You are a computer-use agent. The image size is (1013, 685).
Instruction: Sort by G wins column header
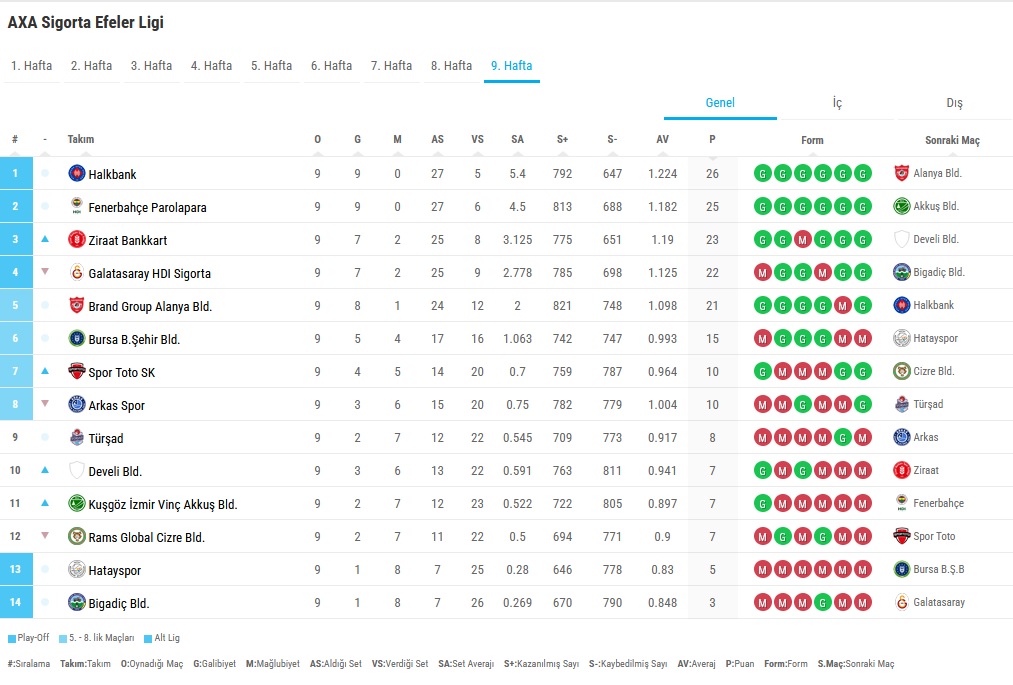[357, 140]
